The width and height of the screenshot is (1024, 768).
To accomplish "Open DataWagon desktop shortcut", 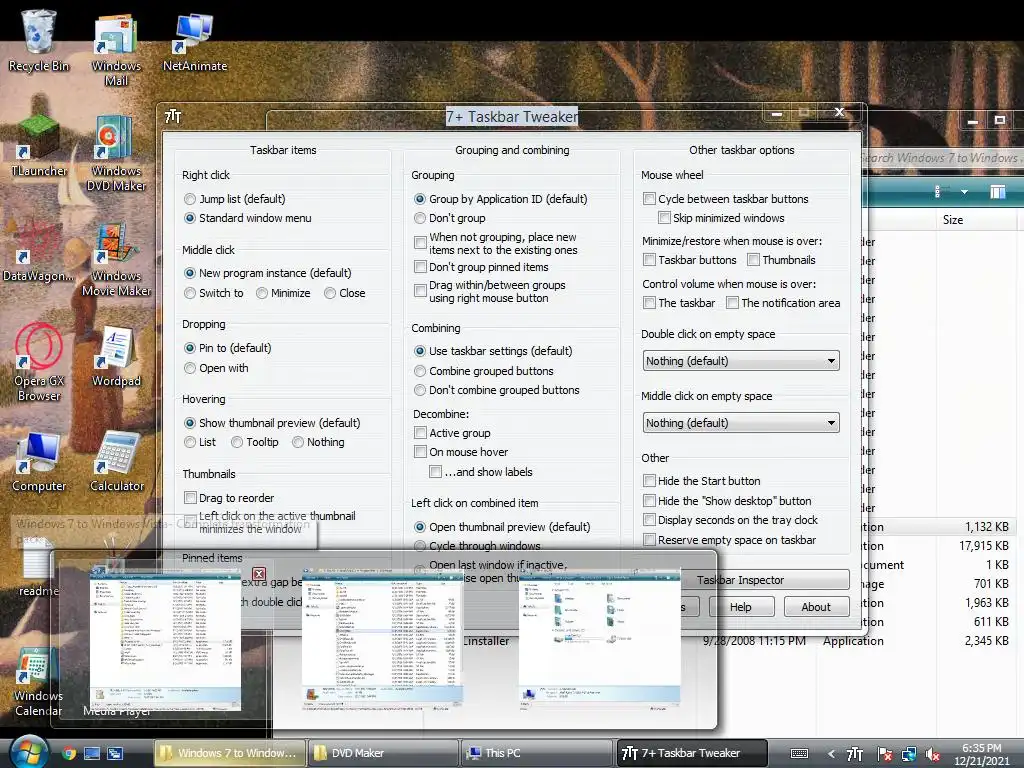I will click(x=38, y=251).
